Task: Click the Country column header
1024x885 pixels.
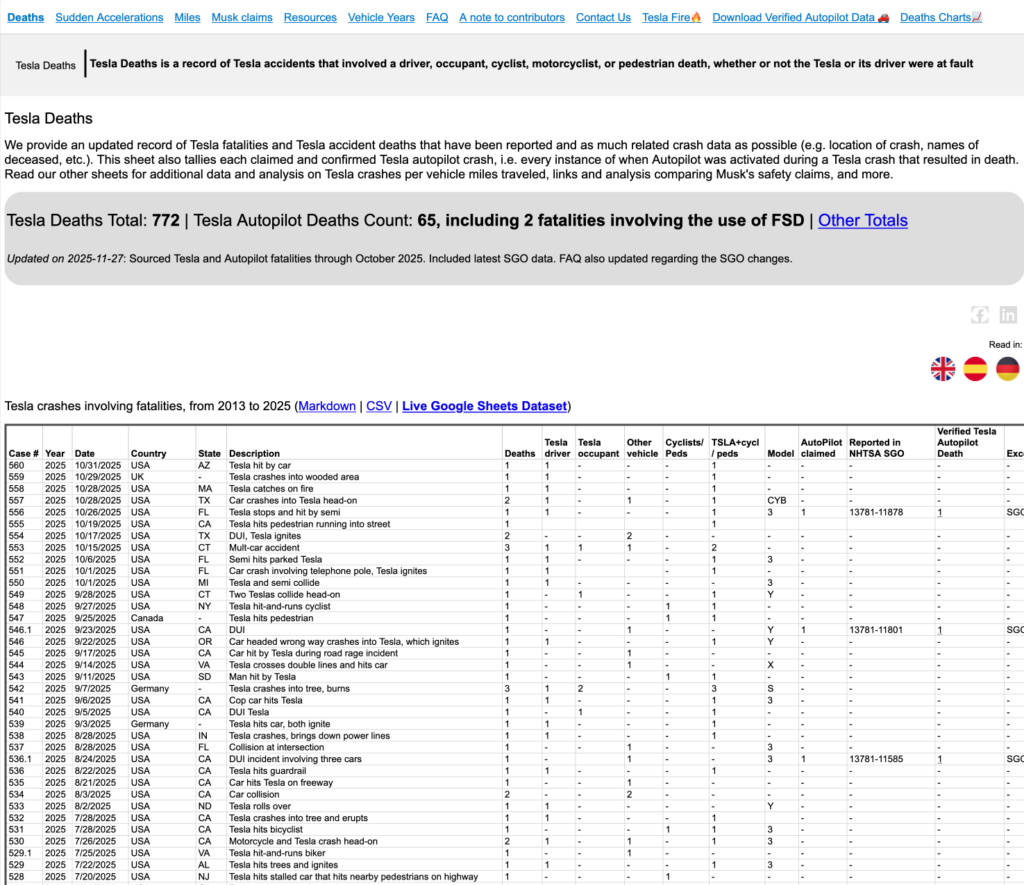Action: [x=148, y=453]
